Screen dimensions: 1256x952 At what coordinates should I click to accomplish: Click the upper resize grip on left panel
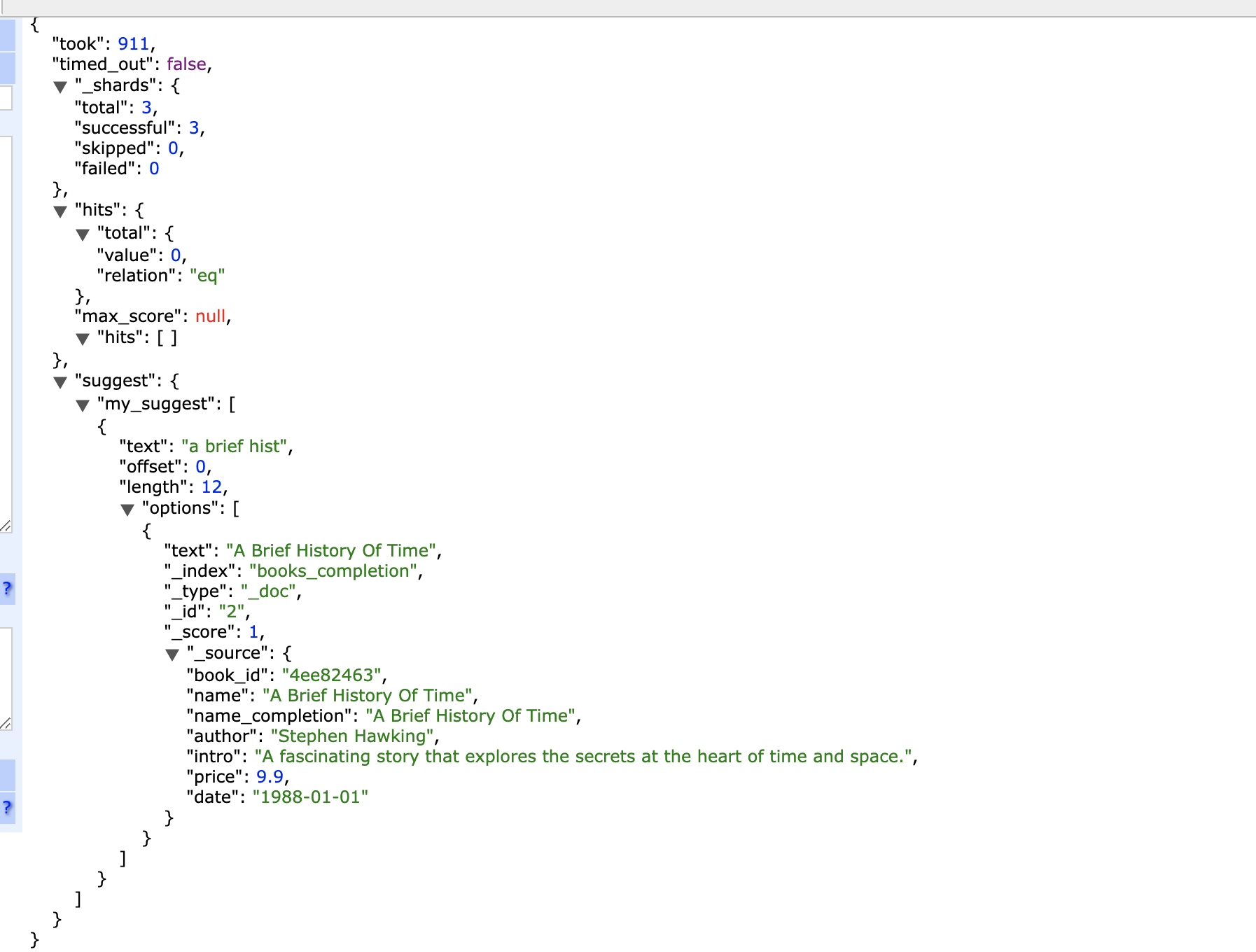point(6,526)
